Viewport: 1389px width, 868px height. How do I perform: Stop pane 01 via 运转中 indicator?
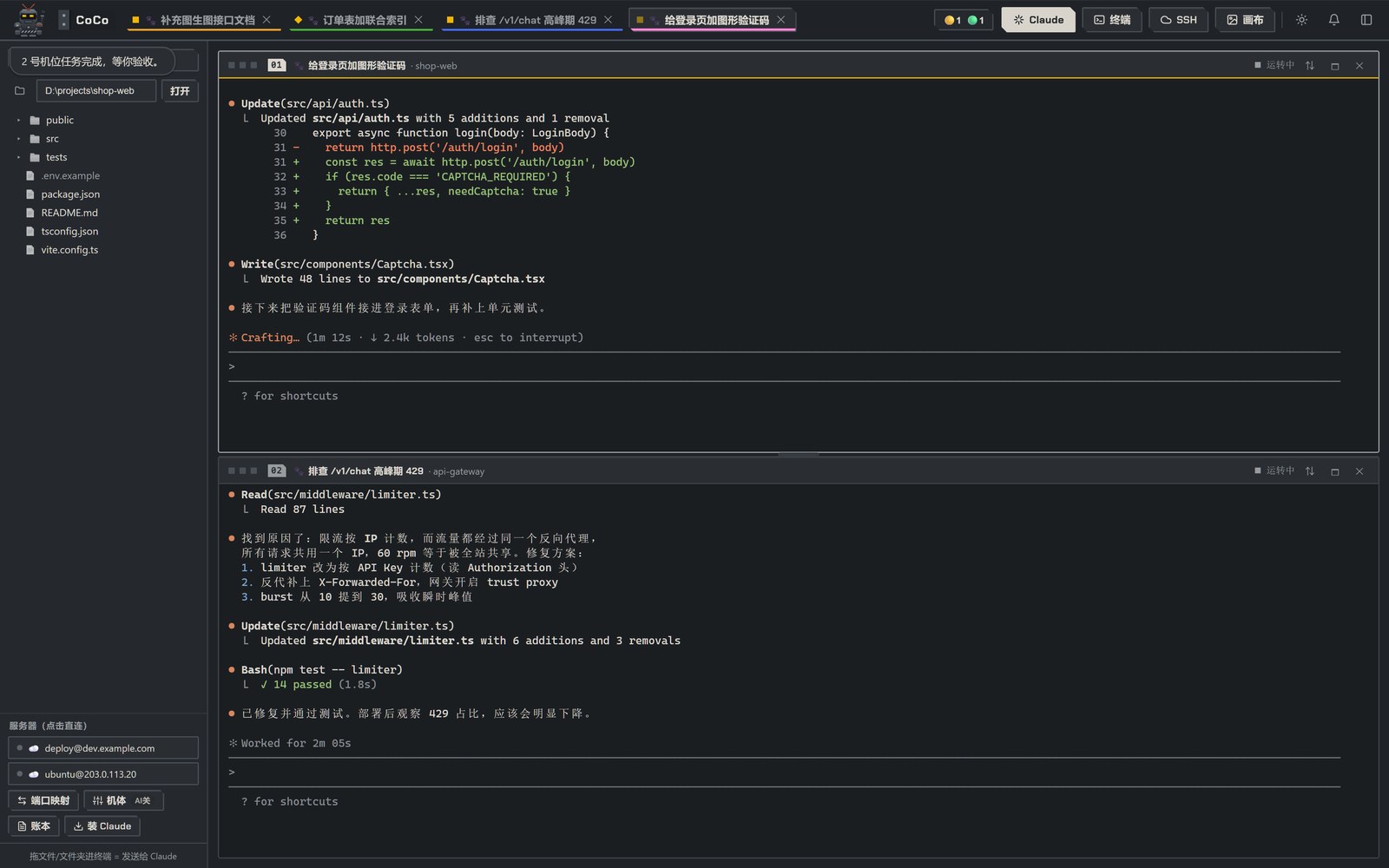(1274, 65)
